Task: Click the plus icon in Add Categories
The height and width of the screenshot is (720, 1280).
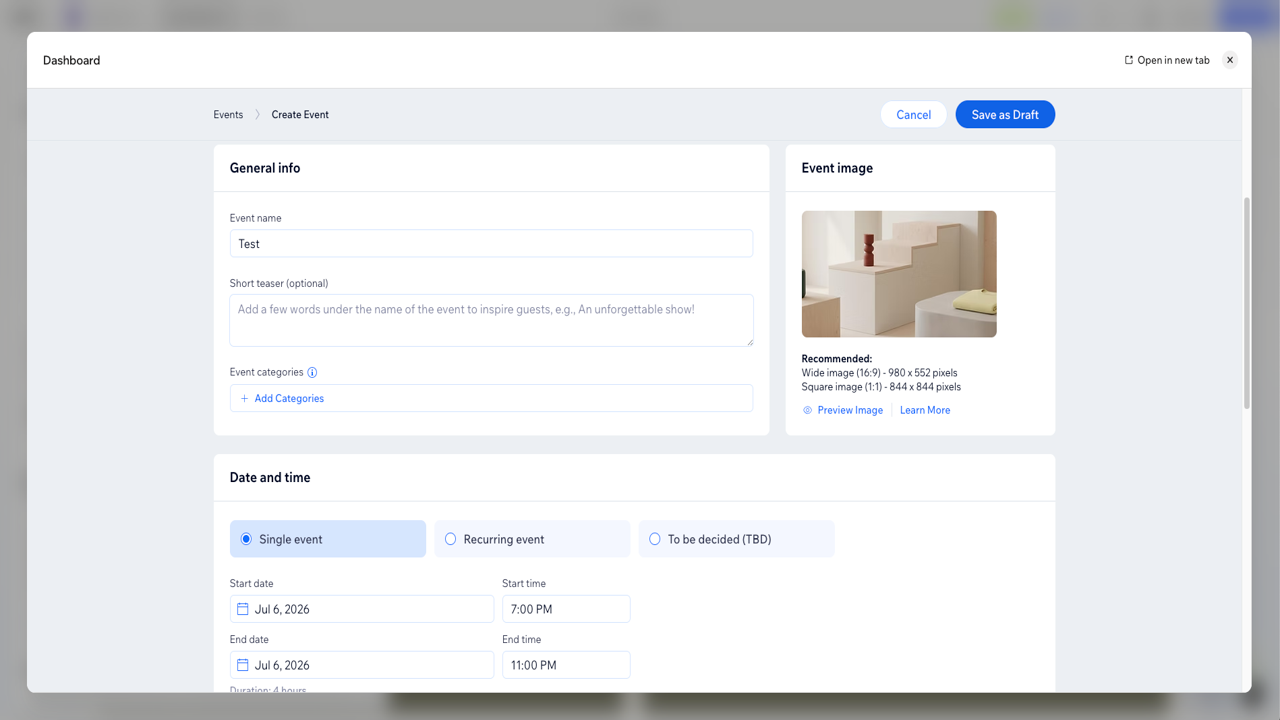Action: point(244,398)
